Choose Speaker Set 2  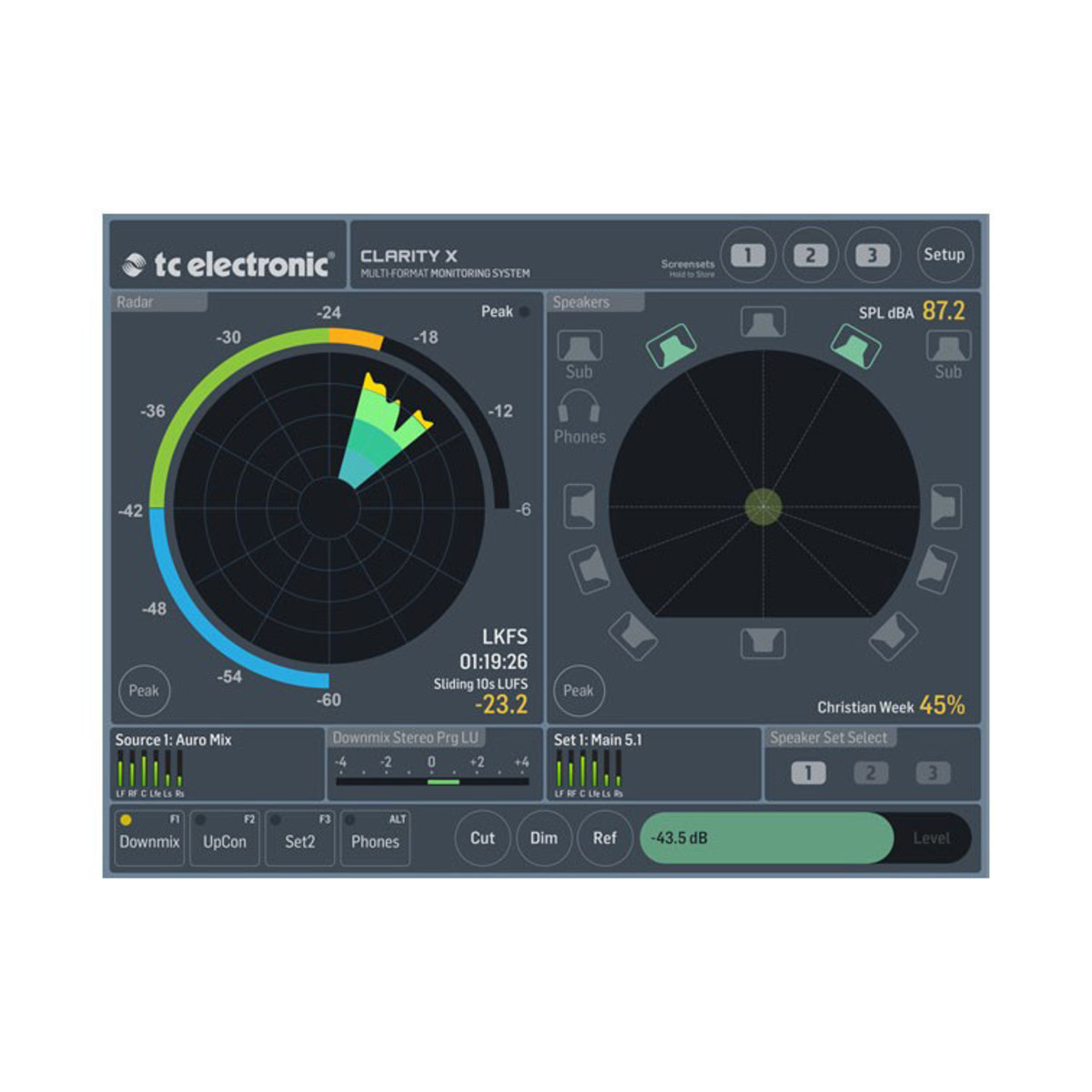(870, 773)
